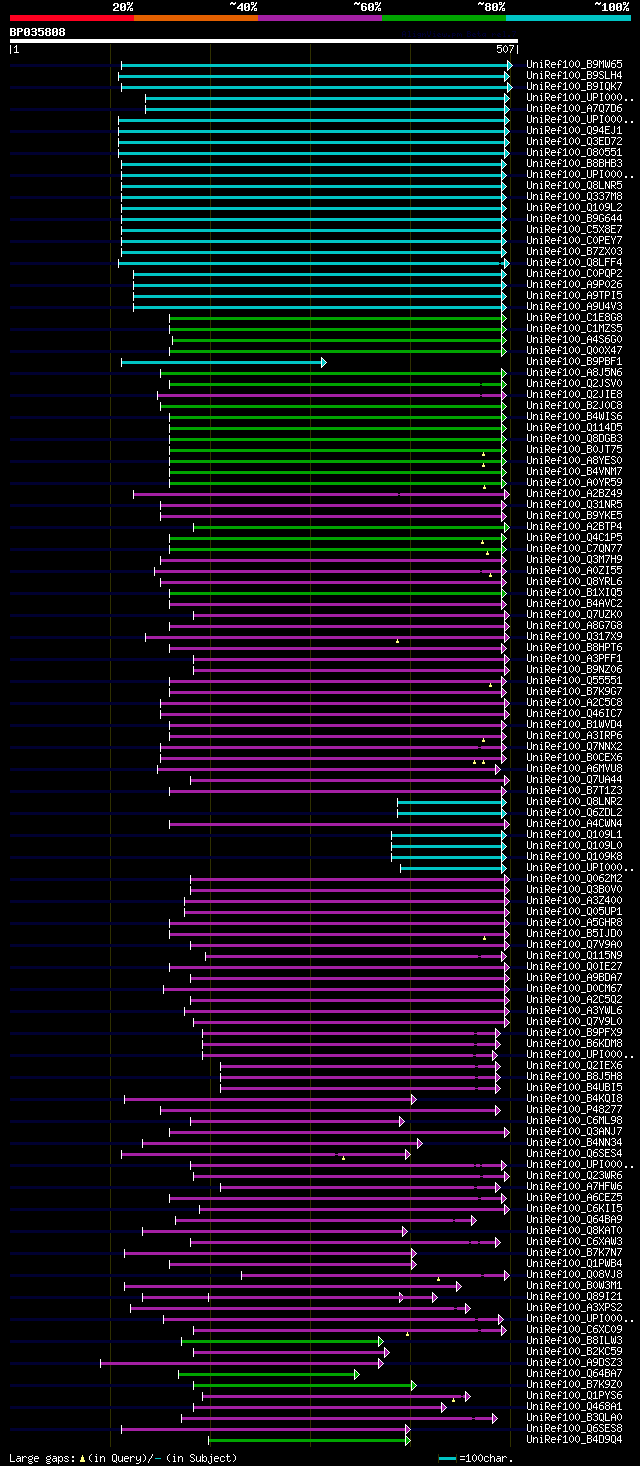Click the cyan ~100% identity legend segment
This screenshot has width=640, height=1466.
[568, 18]
